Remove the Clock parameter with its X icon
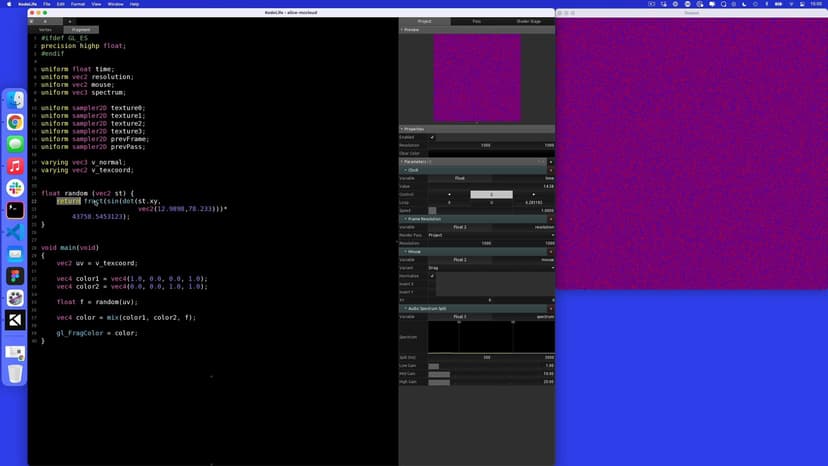This screenshot has height=466, width=828. [x=550, y=170]
